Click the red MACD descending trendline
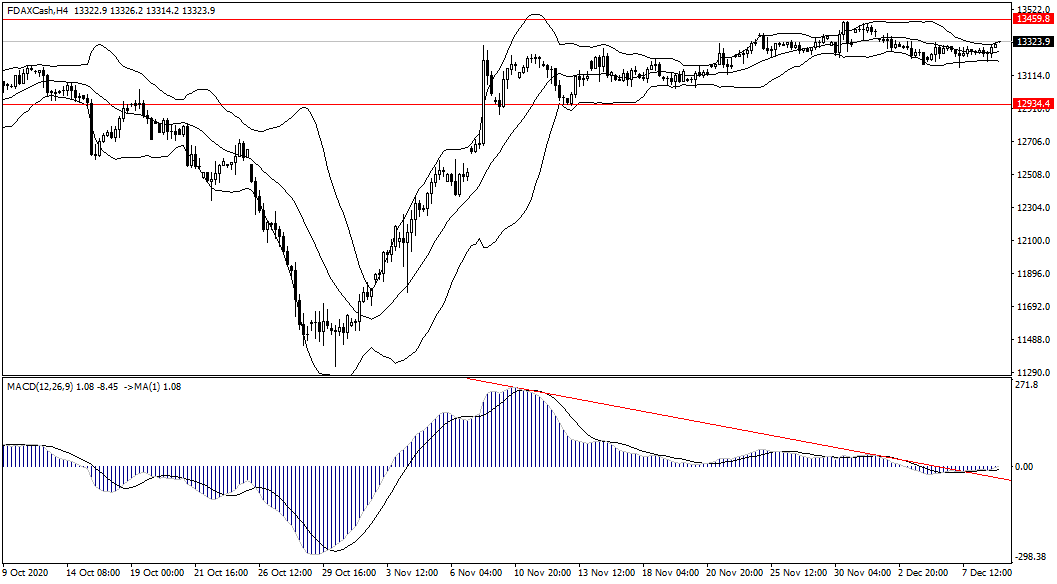 point(750,435)
